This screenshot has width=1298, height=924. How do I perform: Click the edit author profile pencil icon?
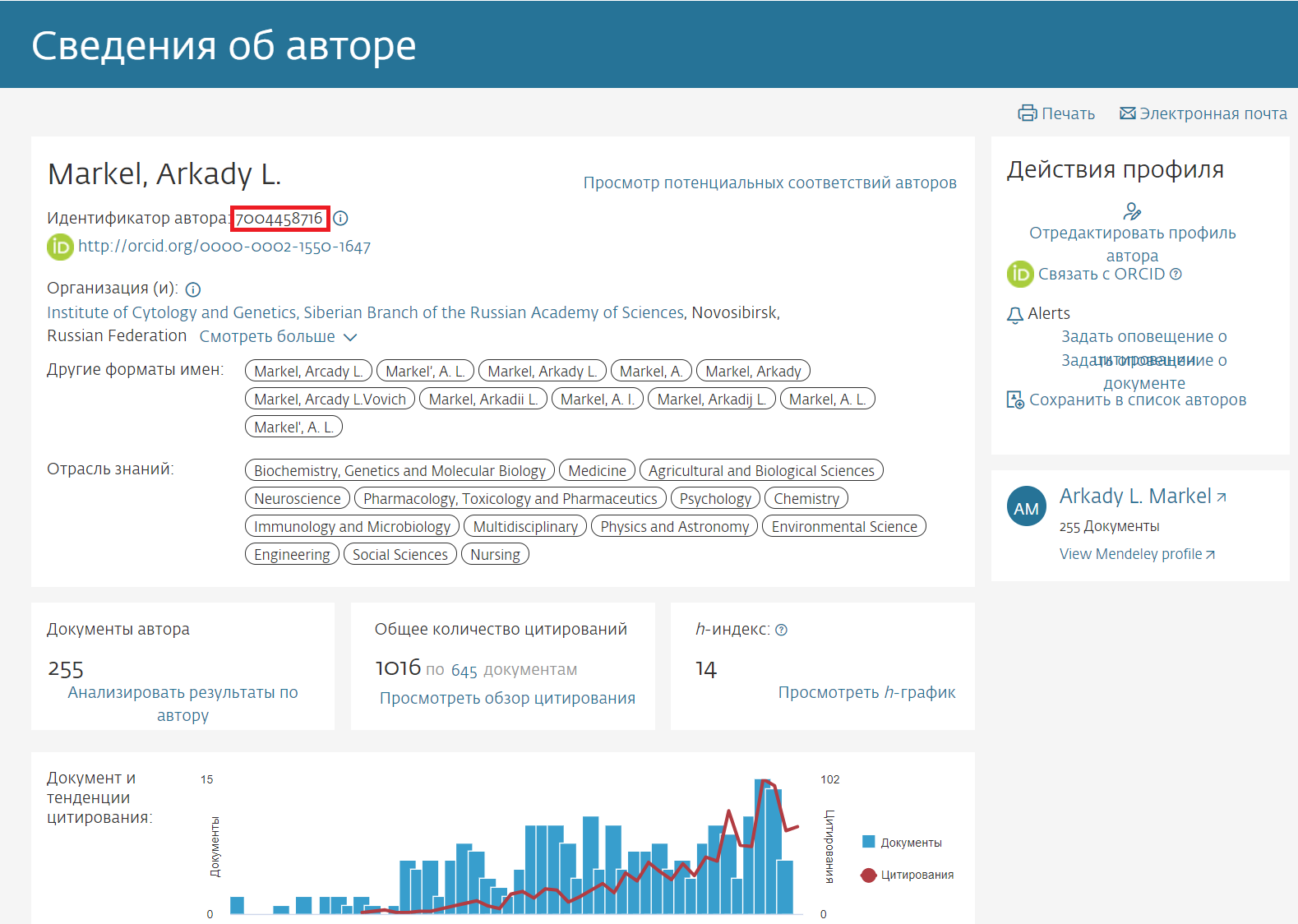[1132, 211]
